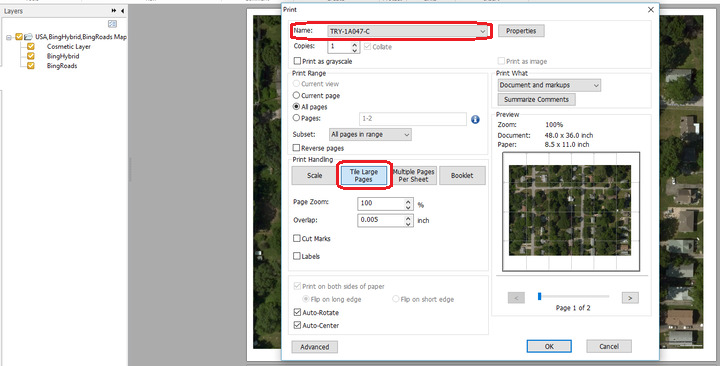Click the Layers panel double-arrow expand icon

tap(114, 11)
